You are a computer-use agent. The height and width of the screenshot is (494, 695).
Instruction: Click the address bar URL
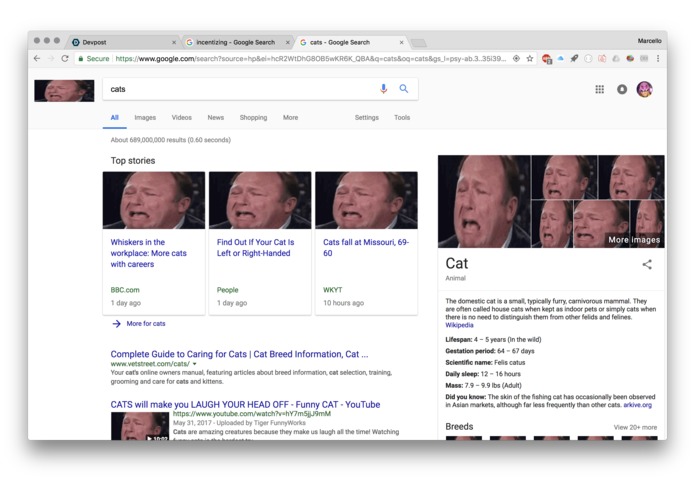[x=310, y=58]
